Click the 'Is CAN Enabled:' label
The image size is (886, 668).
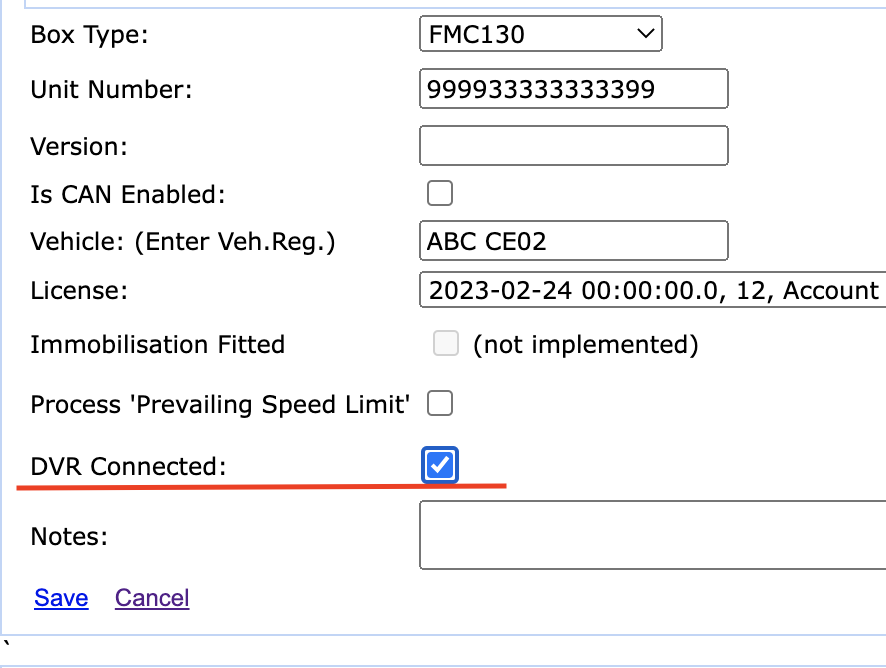(x=128, y=194)
